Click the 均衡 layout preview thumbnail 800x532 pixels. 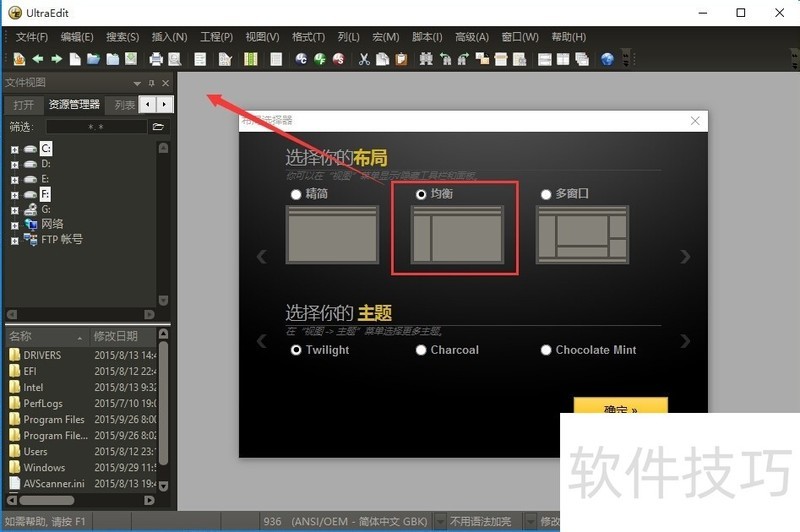tap(457, 235)
